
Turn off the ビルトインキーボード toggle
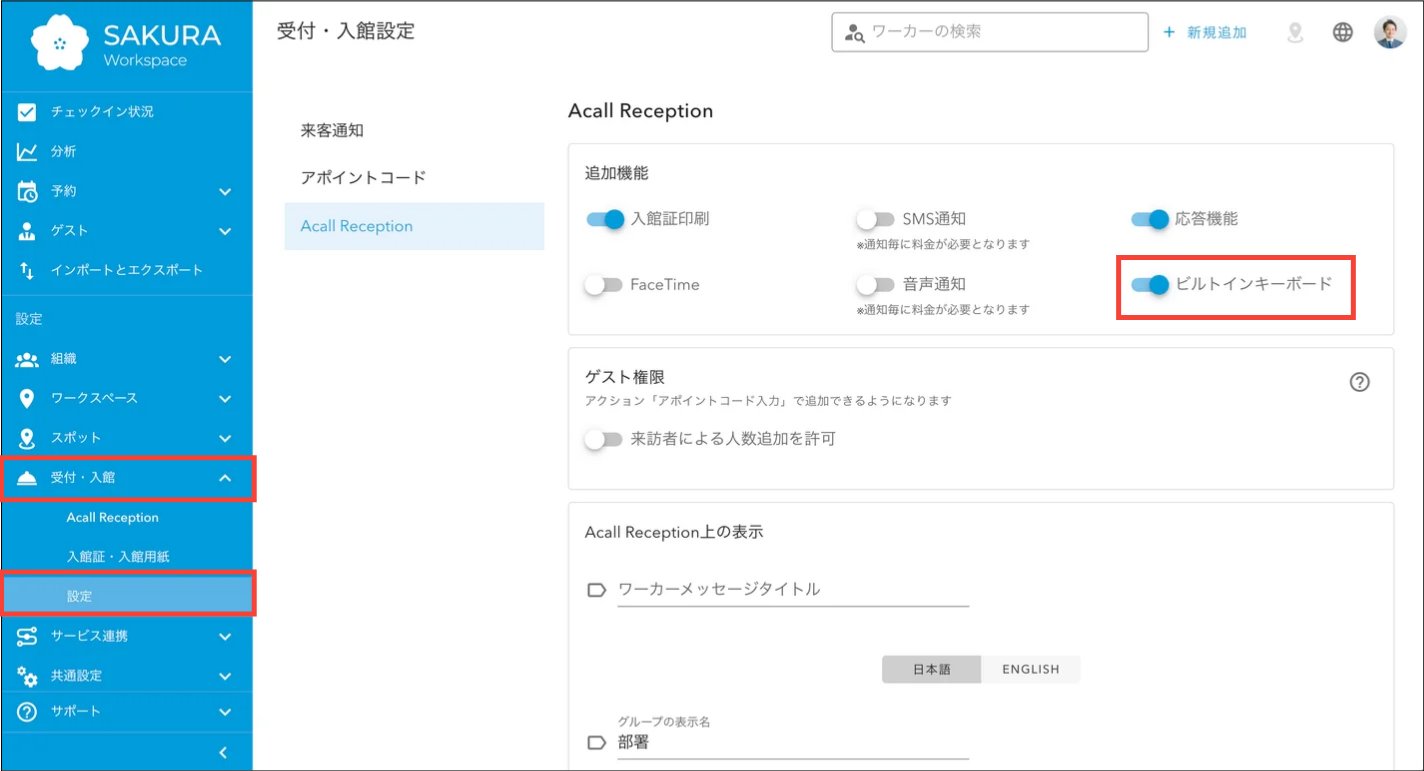pos(1150,285)
